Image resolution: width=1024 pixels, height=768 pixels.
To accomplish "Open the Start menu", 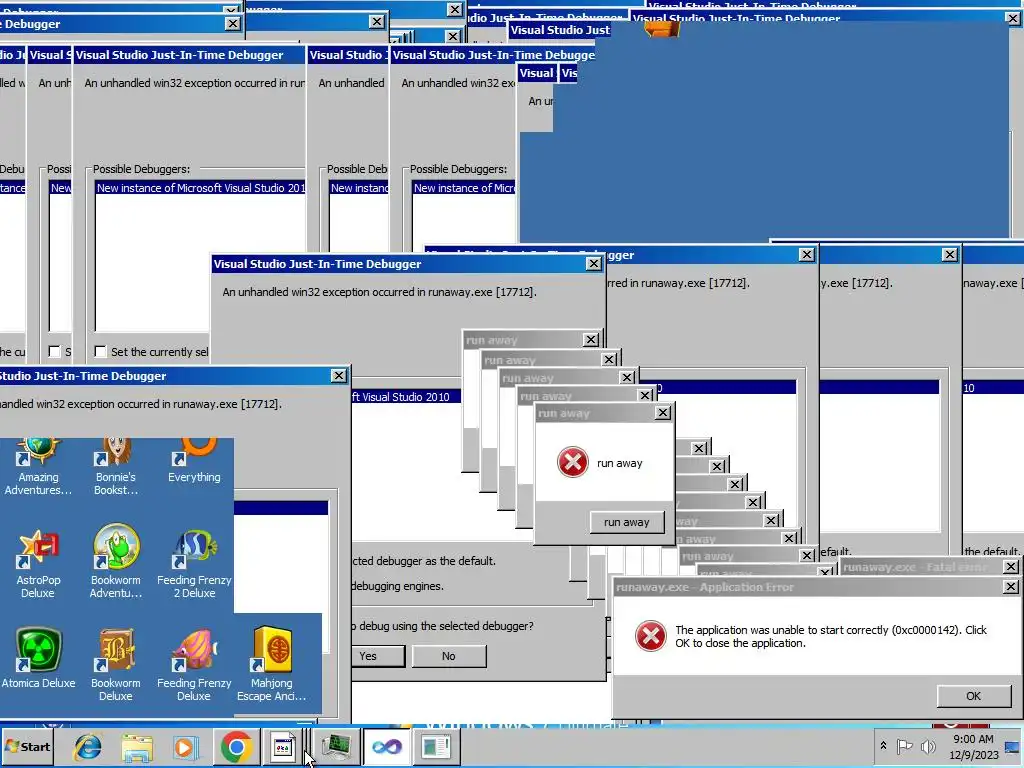I will 27,746.
